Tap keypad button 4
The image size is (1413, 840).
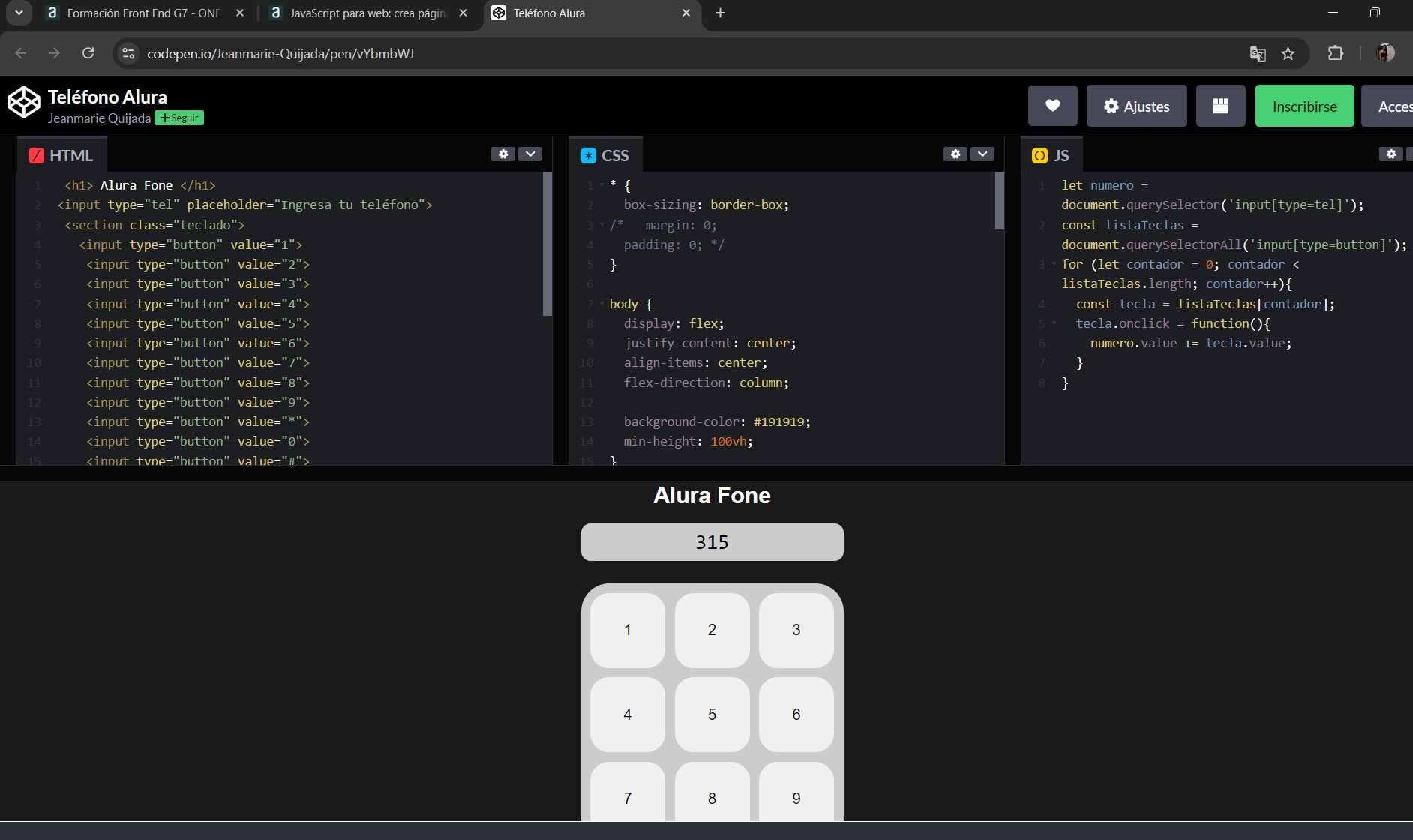pyautogui.click(x=628, y=715)
